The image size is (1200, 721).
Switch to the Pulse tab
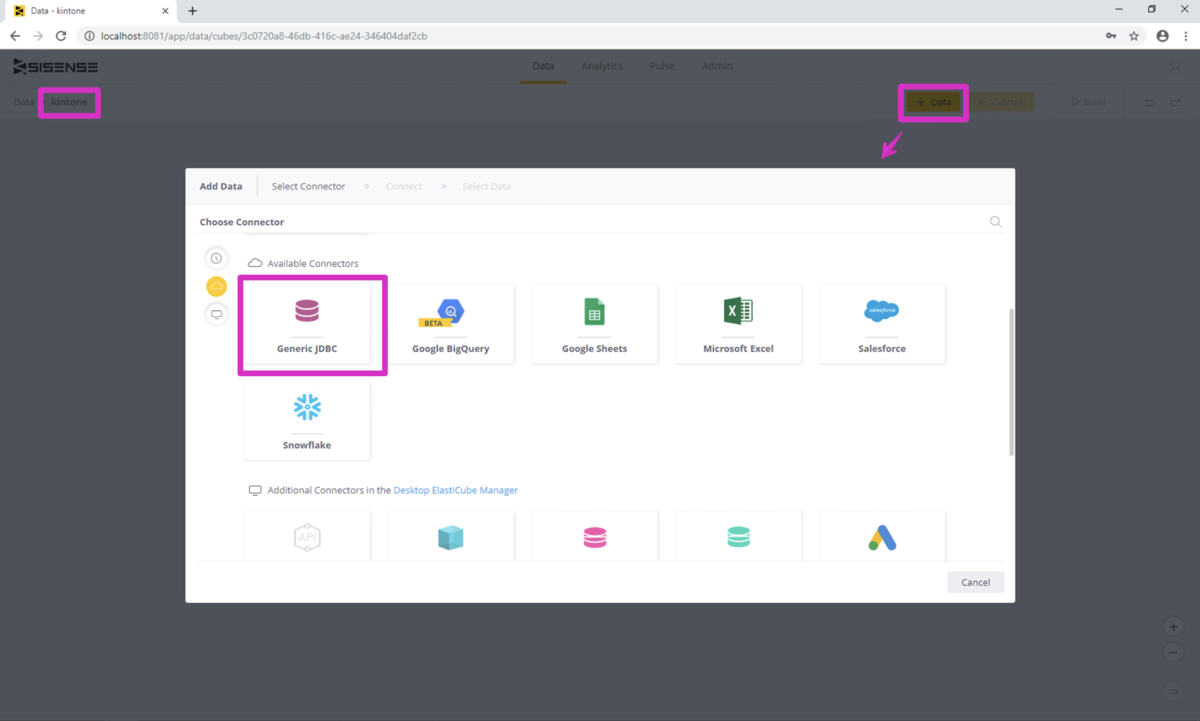[662, 66]
